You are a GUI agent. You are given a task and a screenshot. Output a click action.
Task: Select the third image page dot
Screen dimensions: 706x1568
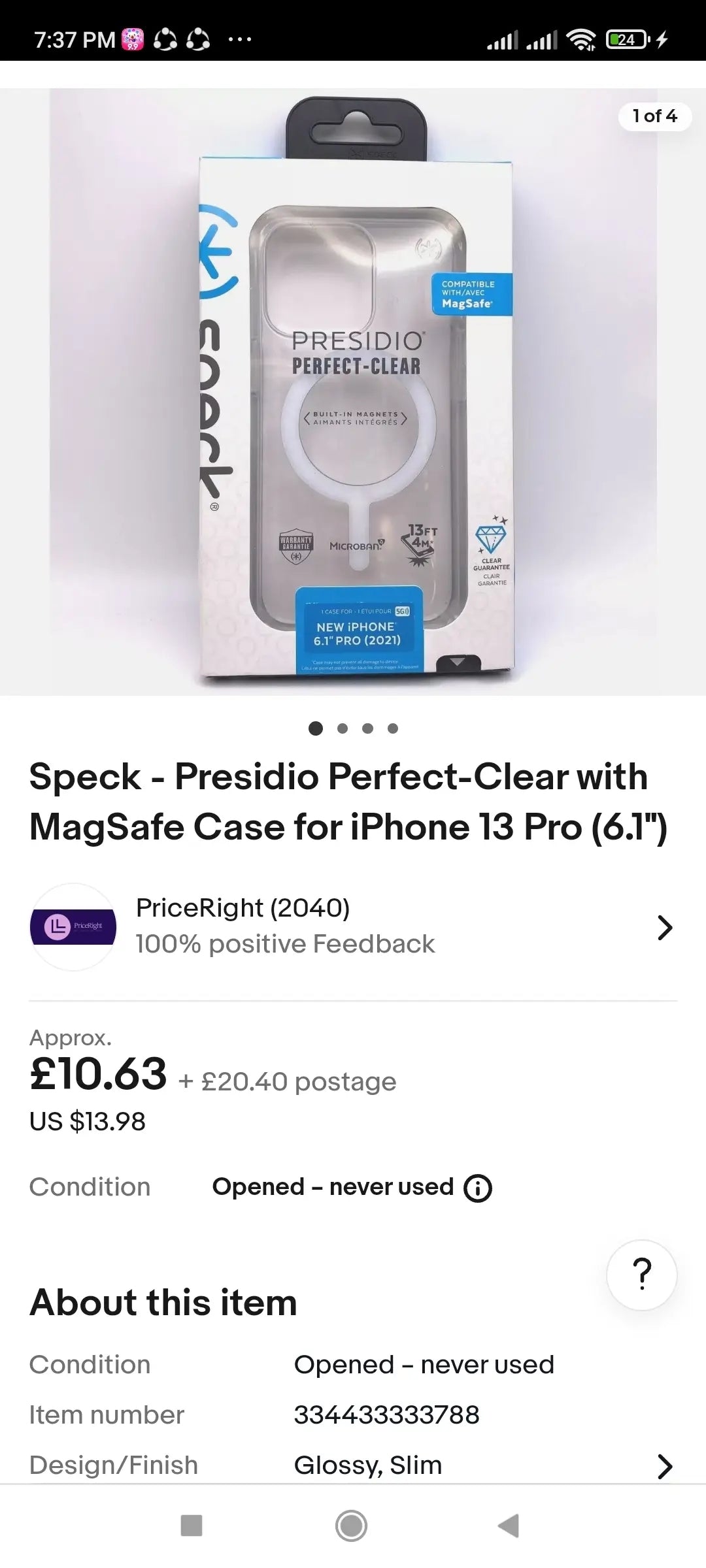[367, 728]
